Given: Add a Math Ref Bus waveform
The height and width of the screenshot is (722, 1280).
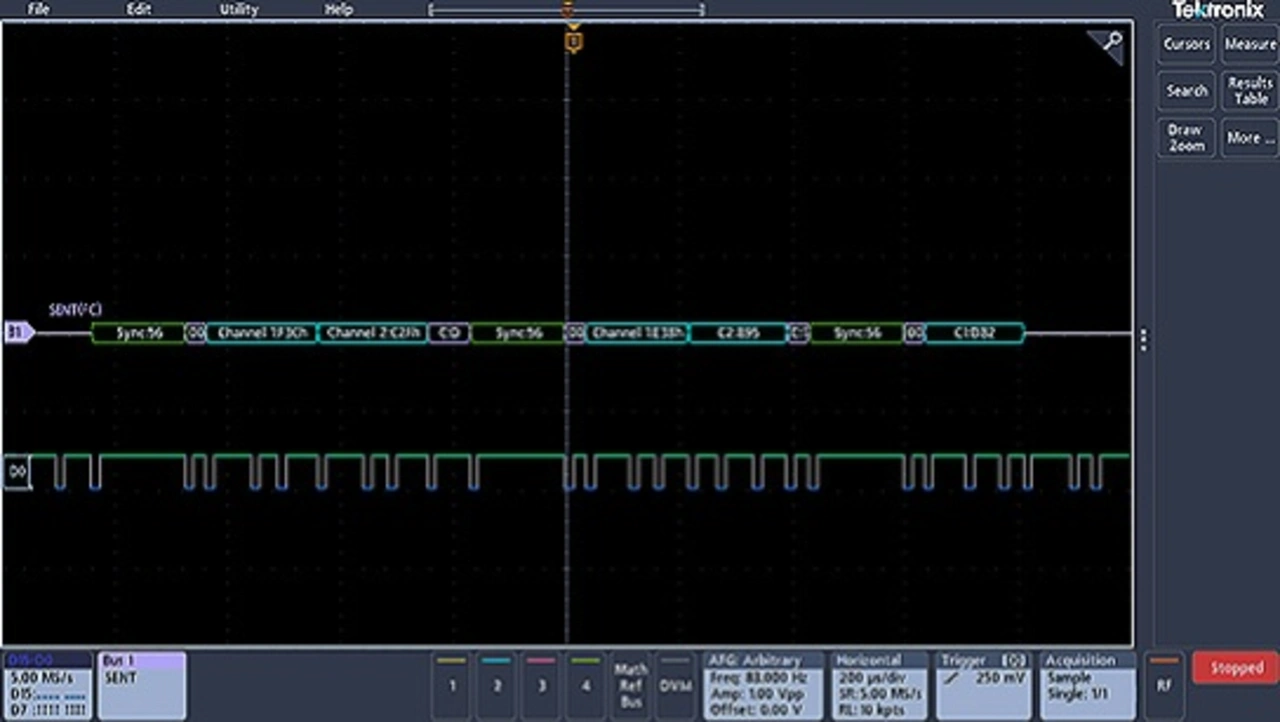Looking at the screenshot, I should pos(630,685).
